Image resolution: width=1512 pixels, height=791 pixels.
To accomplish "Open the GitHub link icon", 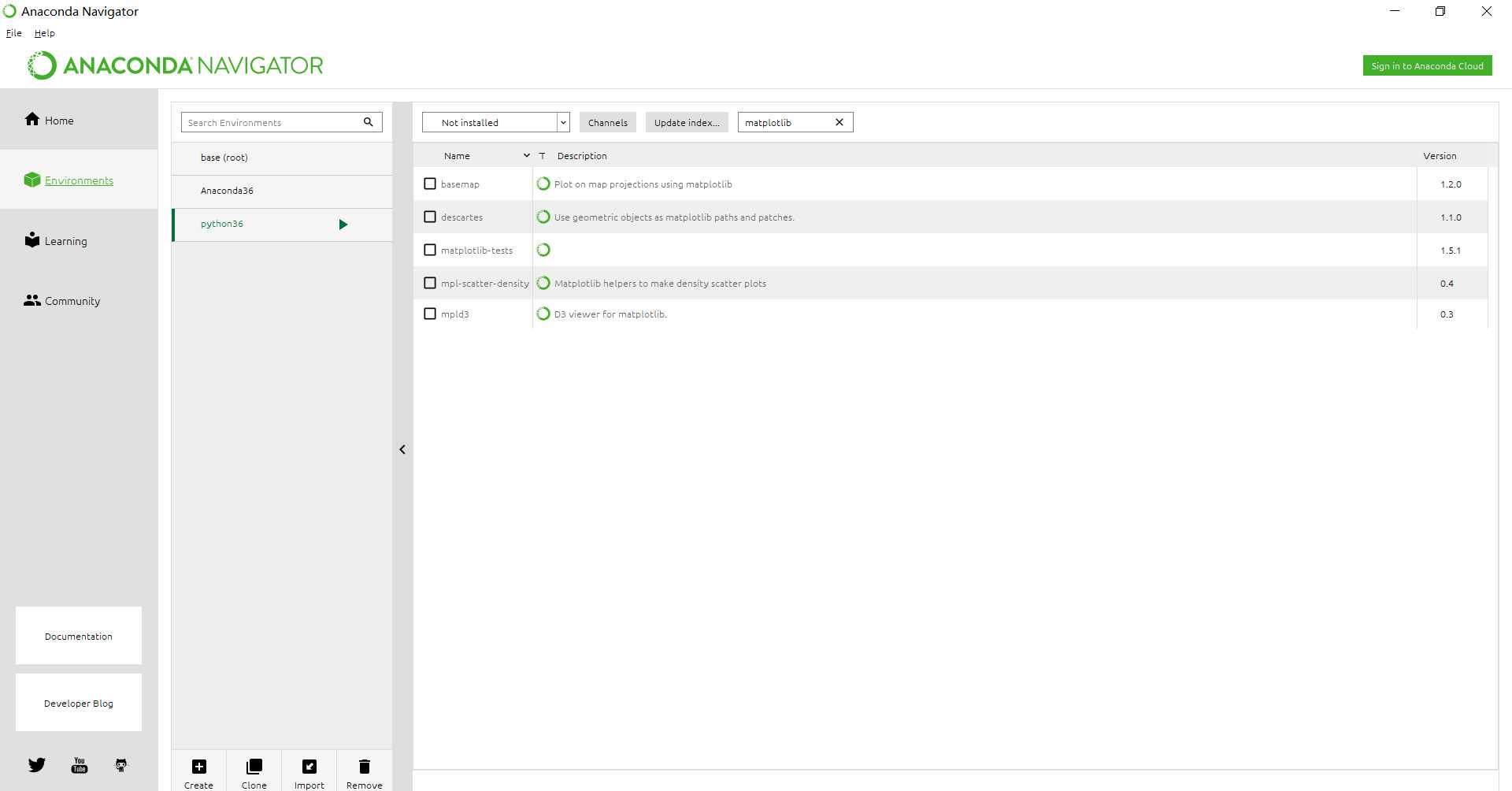I will point(121,765).
